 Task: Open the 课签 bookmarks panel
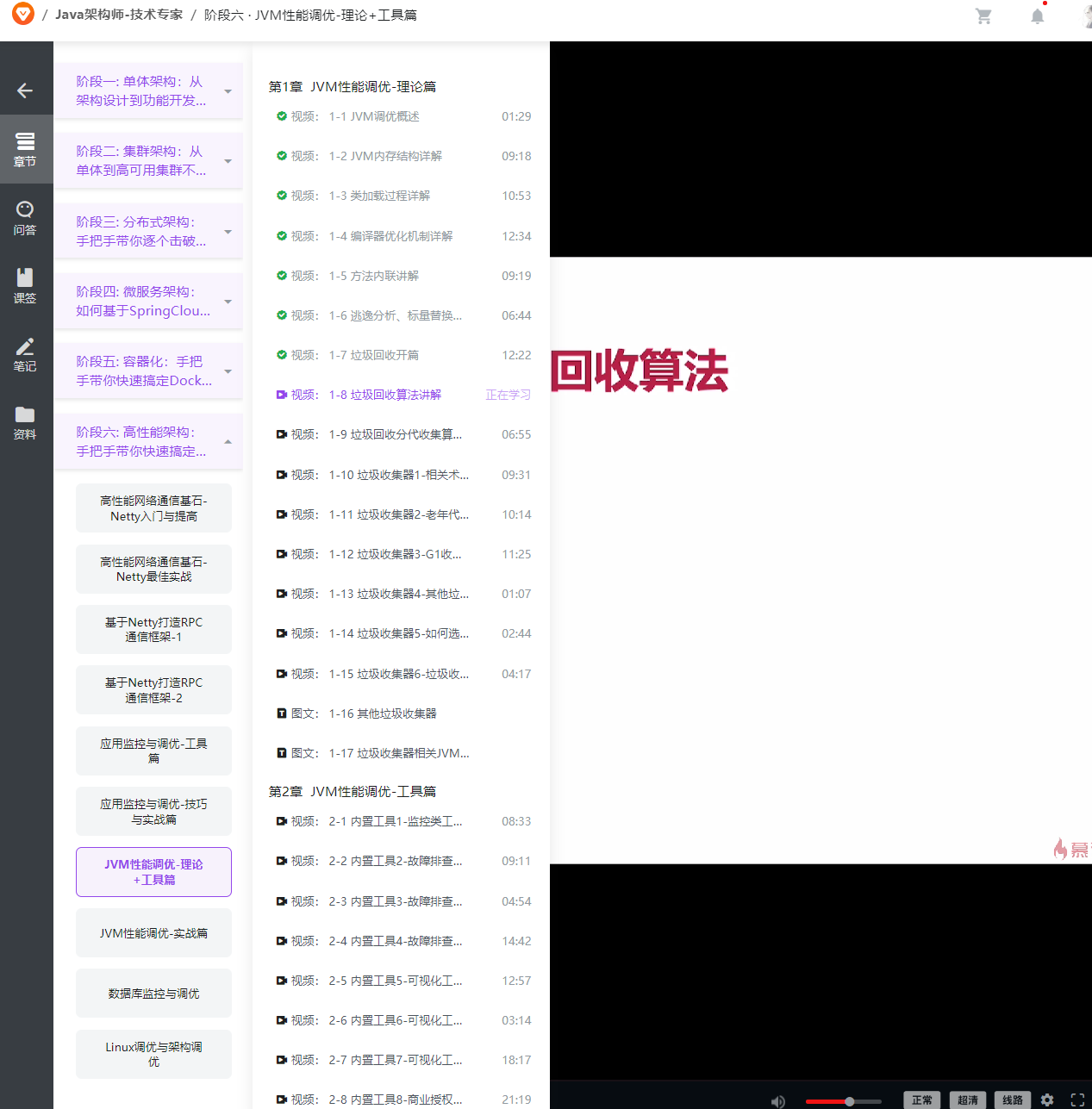click(25, 284)
